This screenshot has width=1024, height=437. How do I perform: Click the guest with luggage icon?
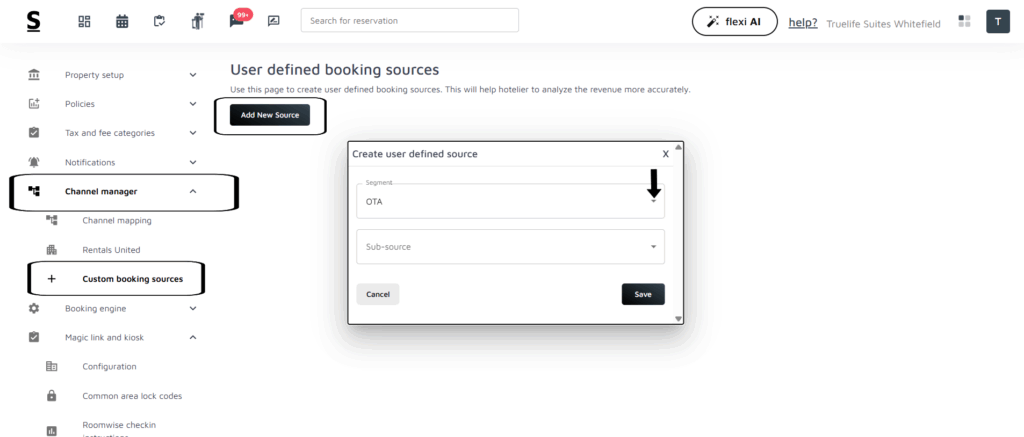click(x=197, y=21)
